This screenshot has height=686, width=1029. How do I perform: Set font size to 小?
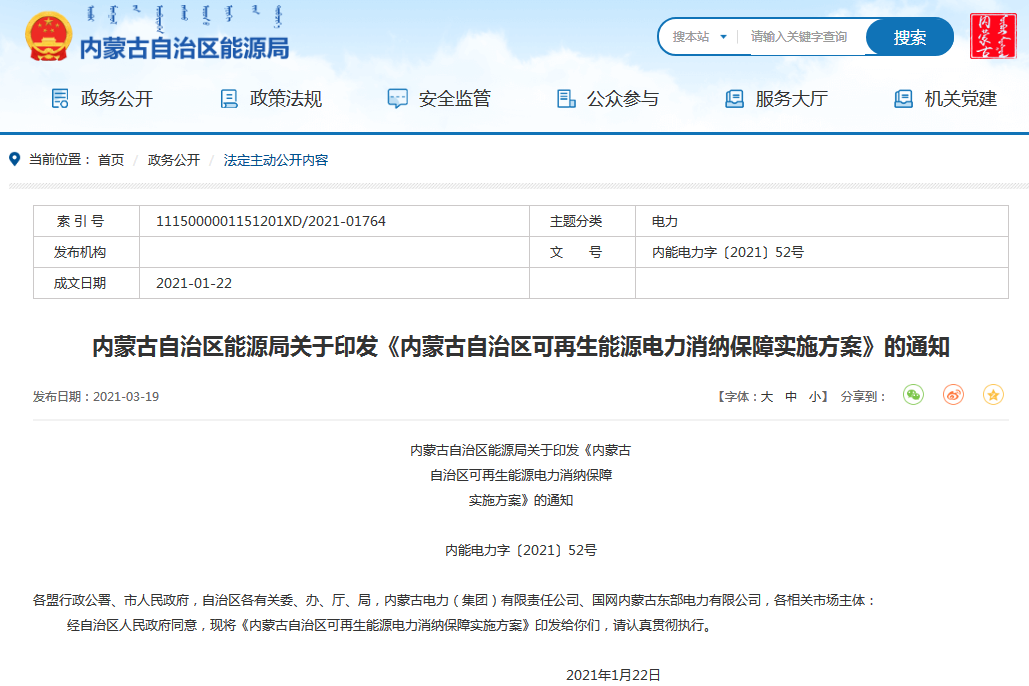(x=816, y=396)
